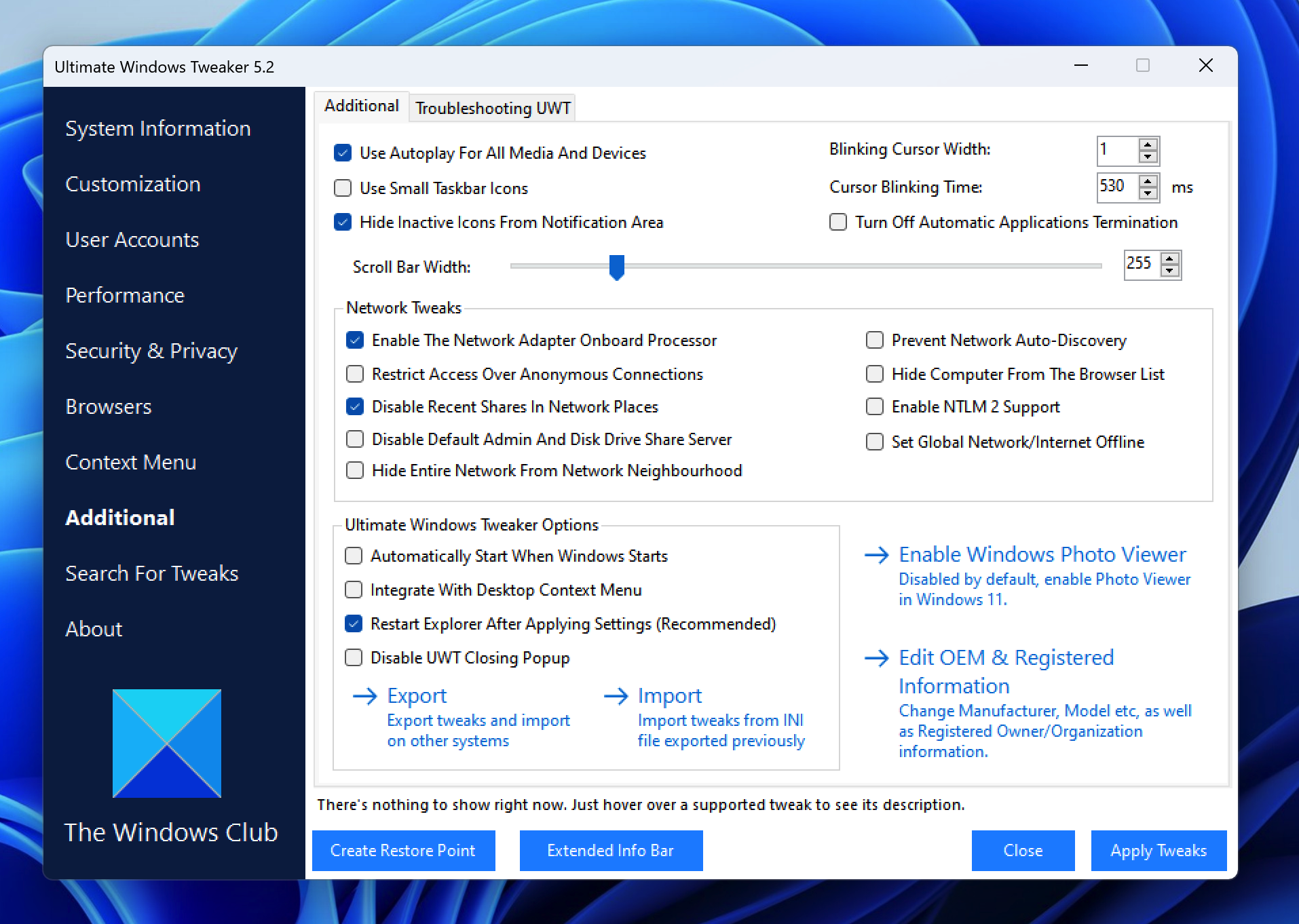
Task: Switch to the Troubleshooting UWT tab
Action: (x=493, y=108)
